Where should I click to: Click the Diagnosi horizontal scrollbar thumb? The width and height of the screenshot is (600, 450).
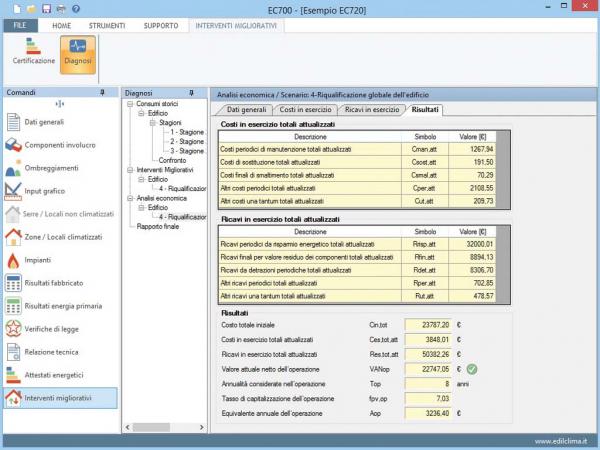pyautogui.click(x=151, y=427)
